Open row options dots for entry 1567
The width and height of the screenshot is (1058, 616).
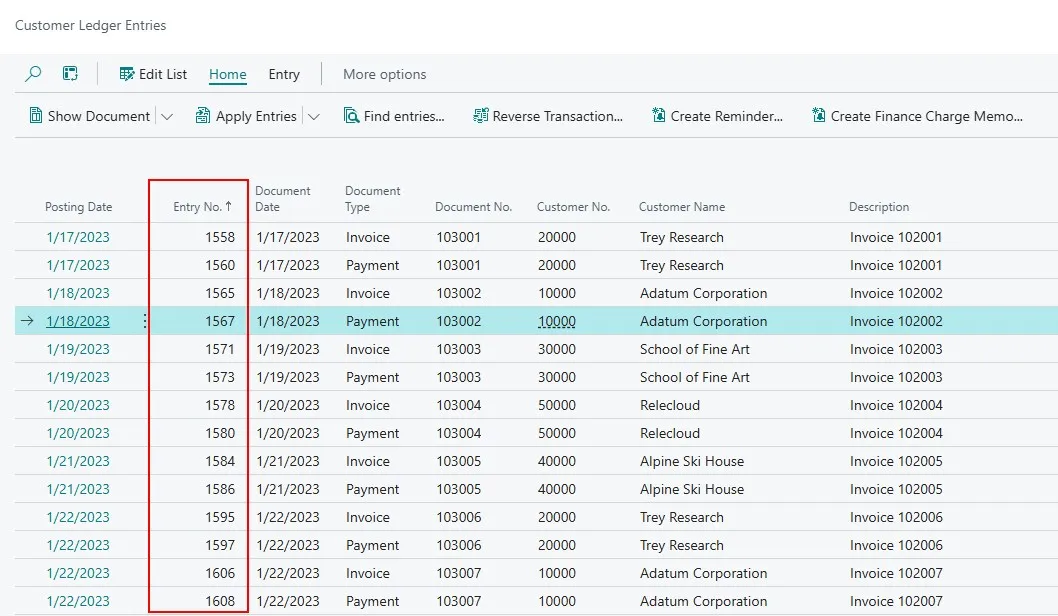(144, 321)
